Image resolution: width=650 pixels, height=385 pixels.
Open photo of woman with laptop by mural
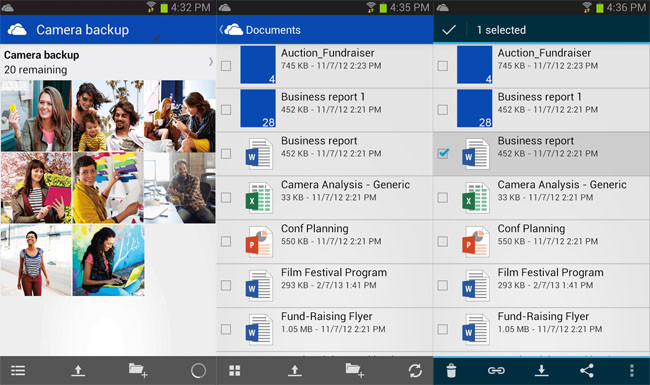point(108,260)
